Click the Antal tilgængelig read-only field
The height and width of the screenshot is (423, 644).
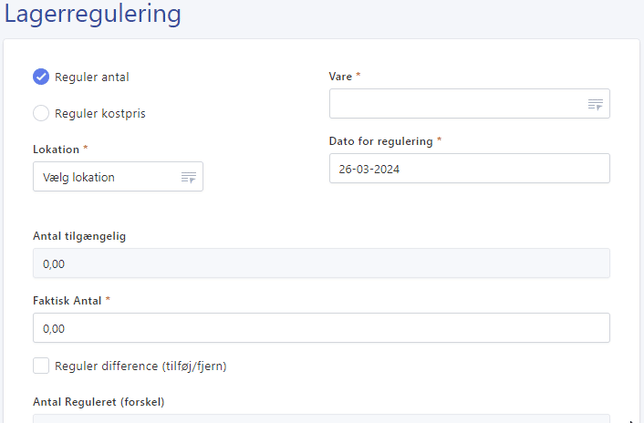coord(321,264)
